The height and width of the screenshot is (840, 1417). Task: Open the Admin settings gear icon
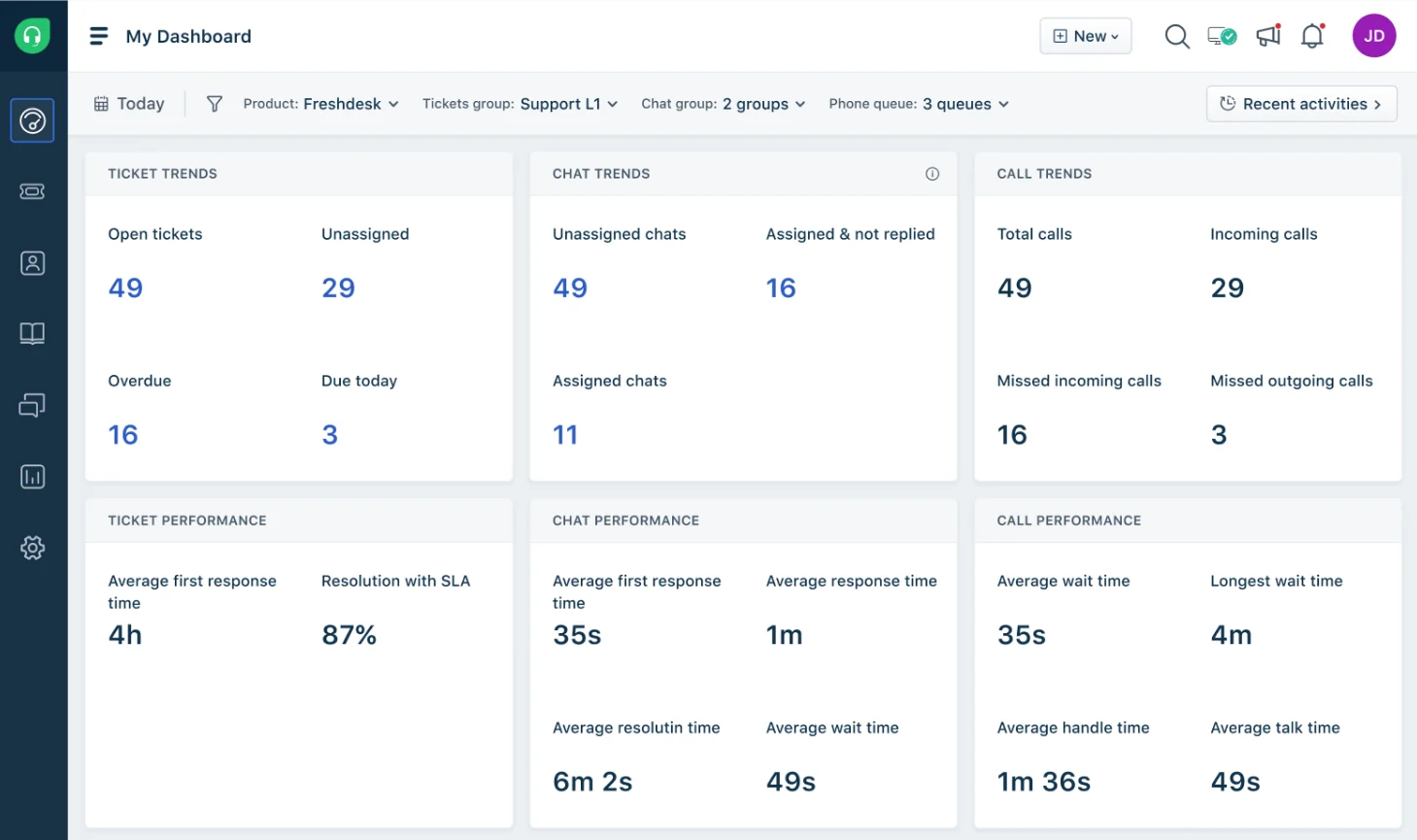[x=32, y=548]
